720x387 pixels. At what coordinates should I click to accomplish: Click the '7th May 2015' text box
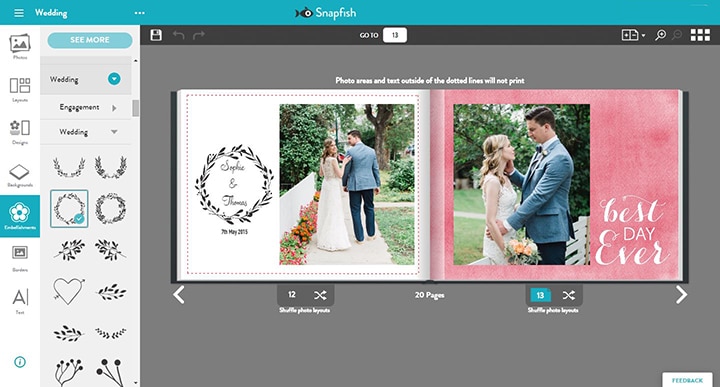tap(234, 232)
